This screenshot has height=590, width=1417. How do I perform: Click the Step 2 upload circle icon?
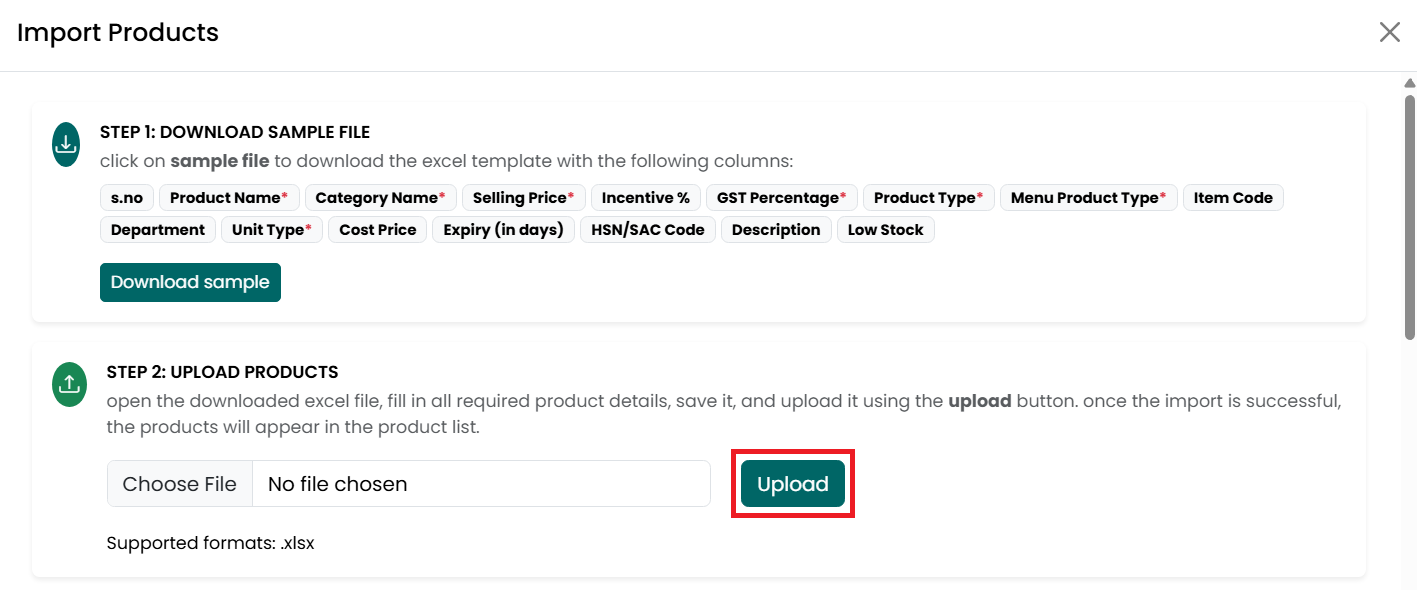(69, 384)
